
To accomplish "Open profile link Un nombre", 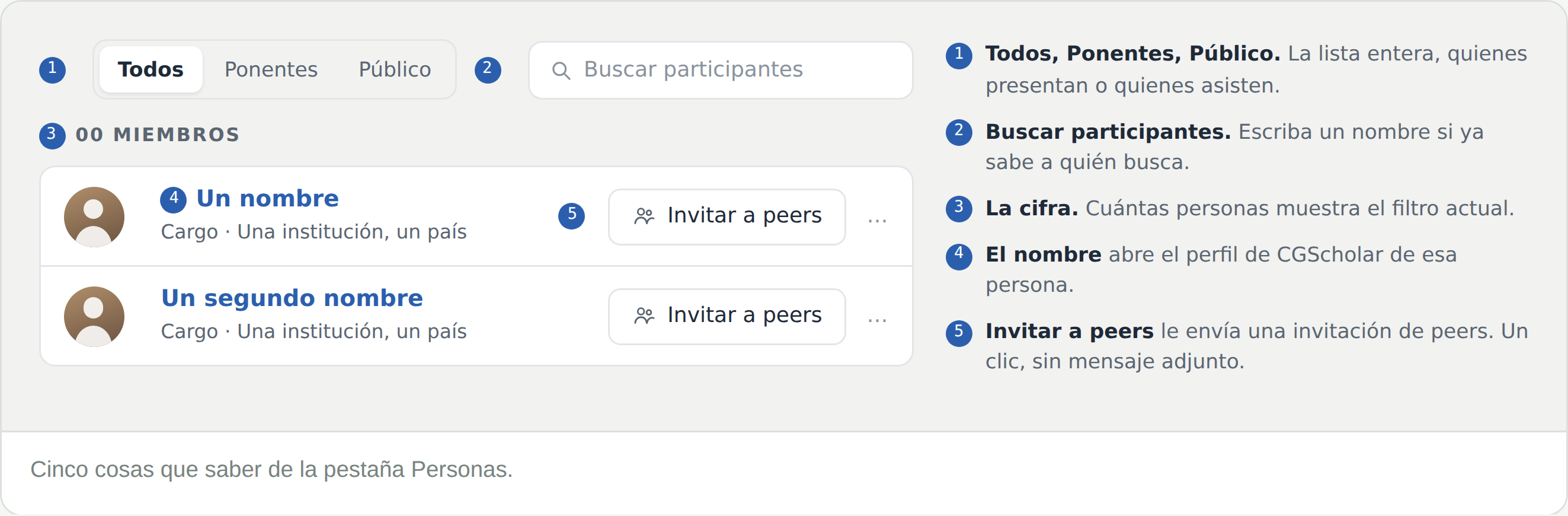I will tap(267, 199).
